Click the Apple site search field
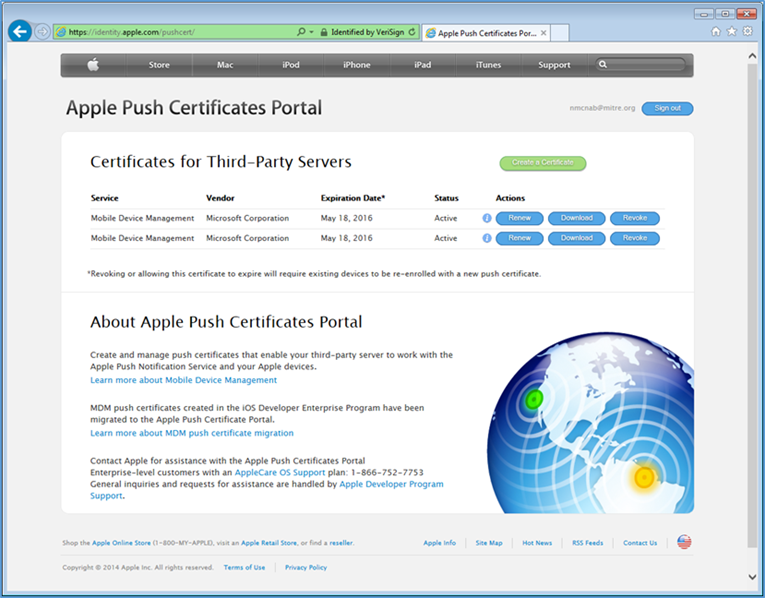 point(640,64)
